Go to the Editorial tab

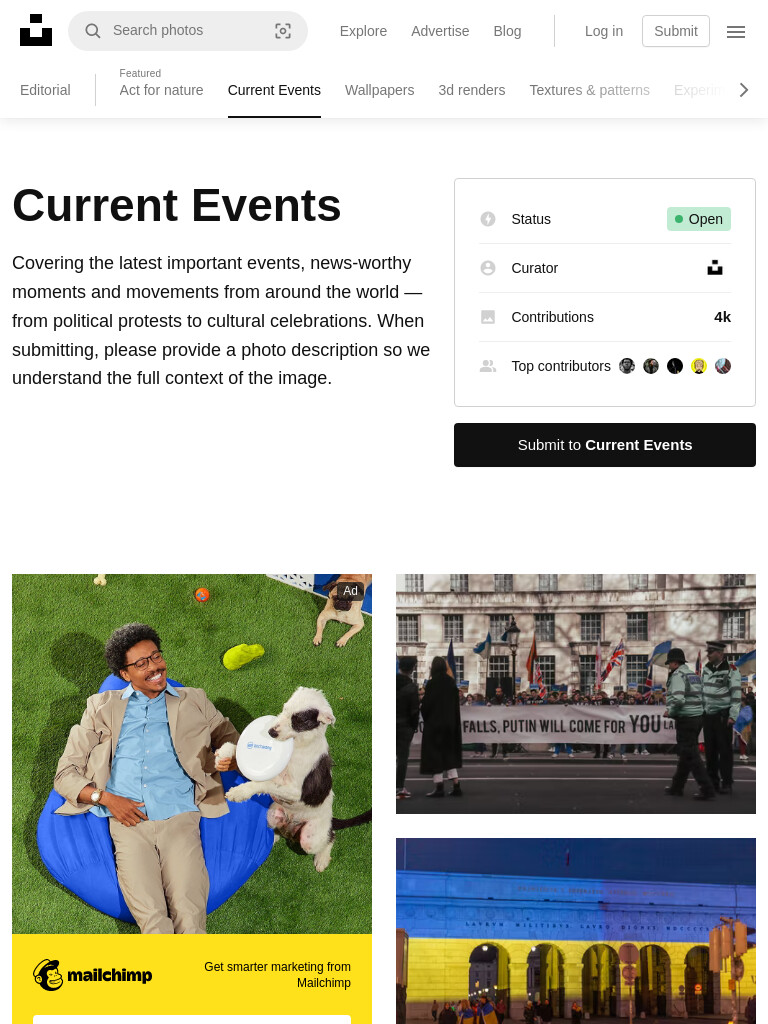[45, 90]
